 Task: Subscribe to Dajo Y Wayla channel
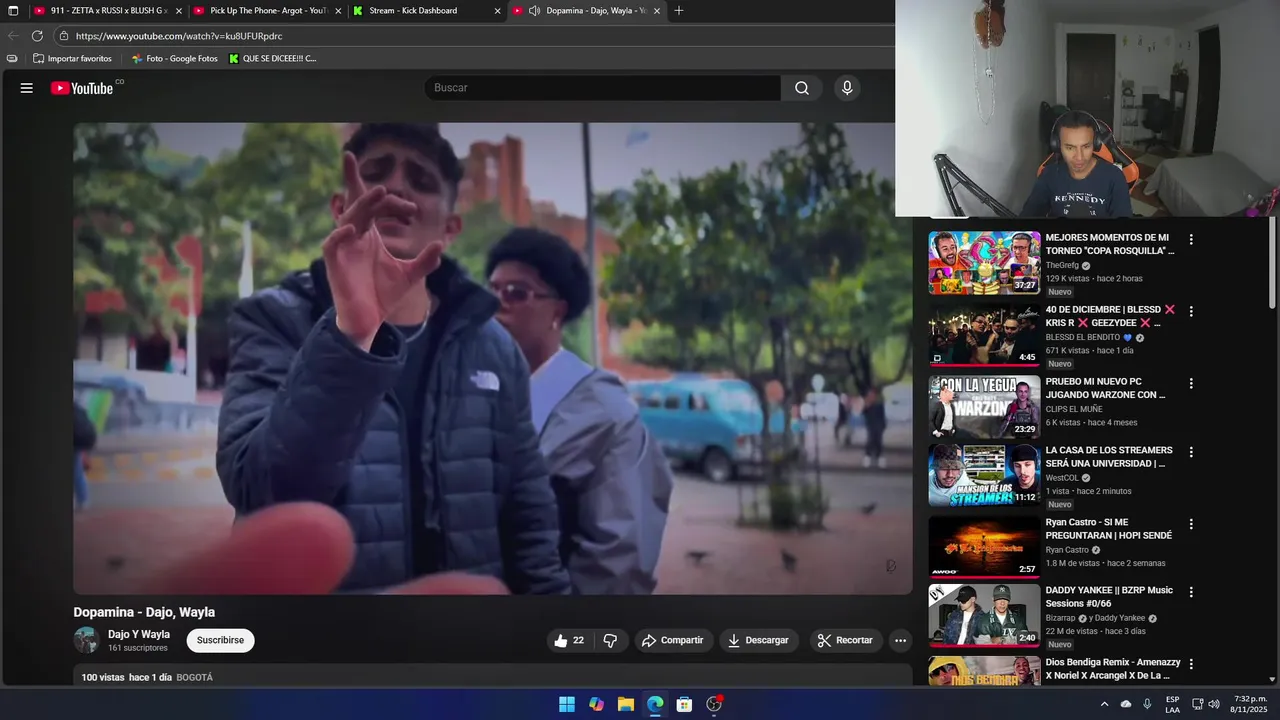220,640
